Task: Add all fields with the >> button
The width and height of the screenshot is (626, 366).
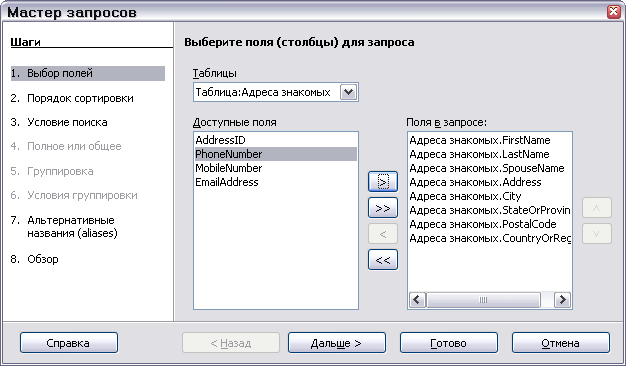Action: (383, 208)
